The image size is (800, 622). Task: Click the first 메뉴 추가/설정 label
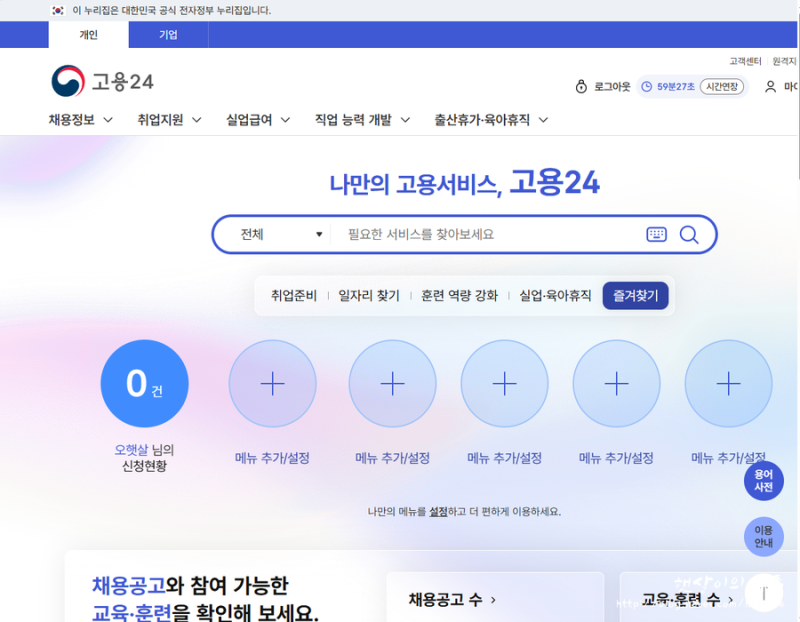pos(272,458)
